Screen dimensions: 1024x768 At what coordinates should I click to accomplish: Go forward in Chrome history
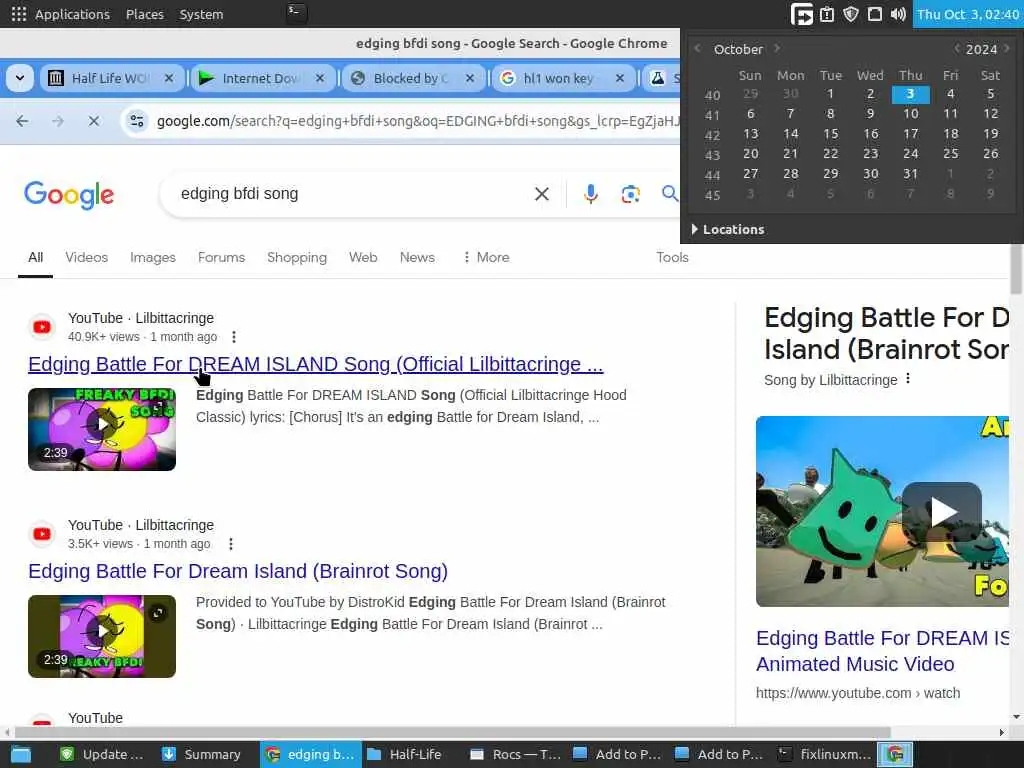click(x=58, y=121)
